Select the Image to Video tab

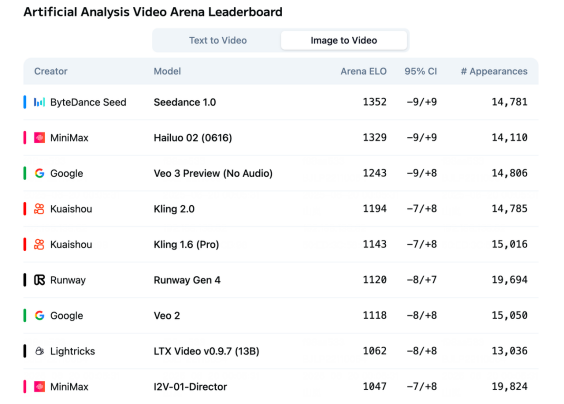click(344, 40)
